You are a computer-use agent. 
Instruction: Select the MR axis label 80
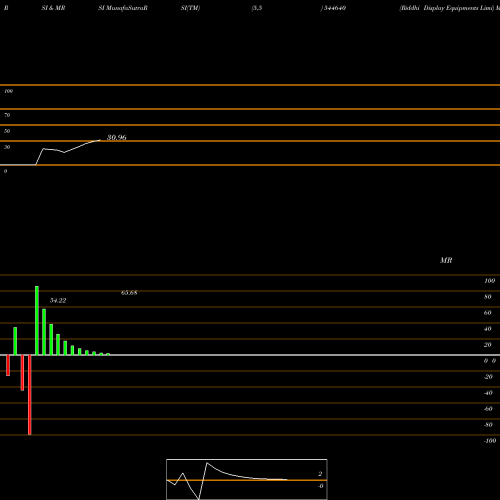[x=488, y=297]
